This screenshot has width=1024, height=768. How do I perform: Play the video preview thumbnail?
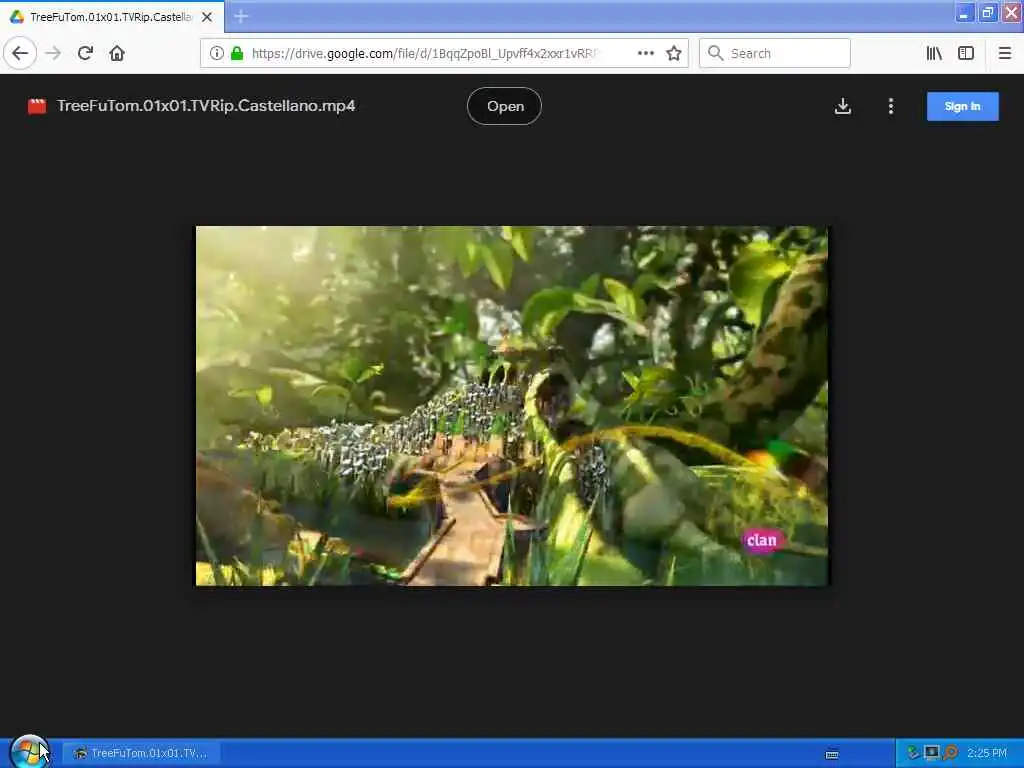point(512,406)
